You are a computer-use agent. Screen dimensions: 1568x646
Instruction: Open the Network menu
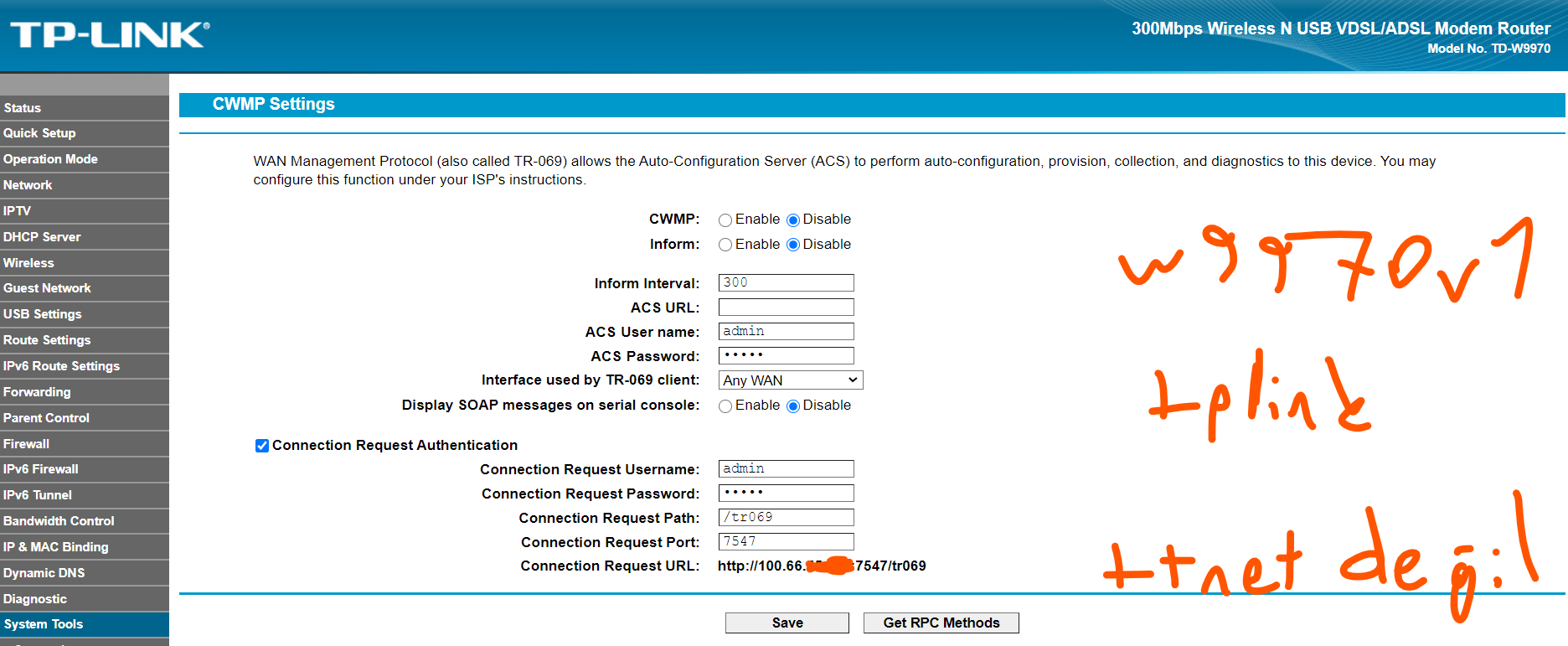(x=84, y=185)
